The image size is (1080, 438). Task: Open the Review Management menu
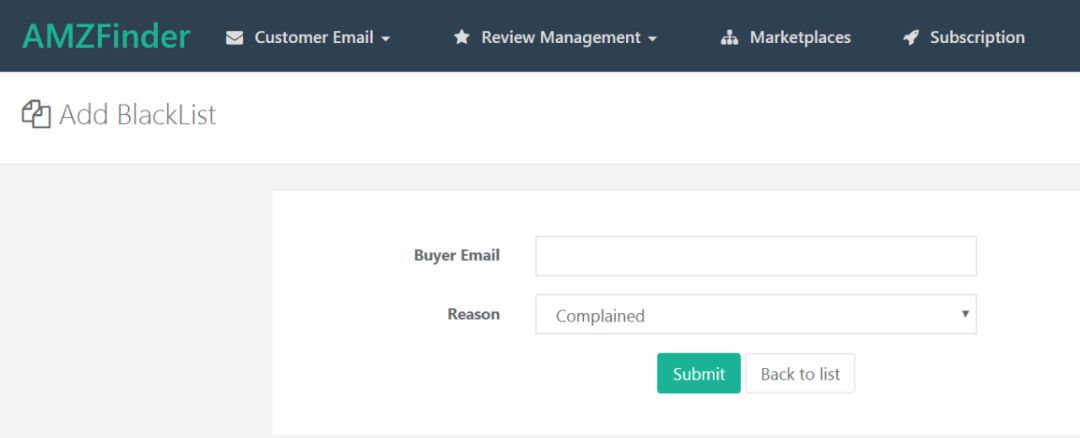point(560,37)
